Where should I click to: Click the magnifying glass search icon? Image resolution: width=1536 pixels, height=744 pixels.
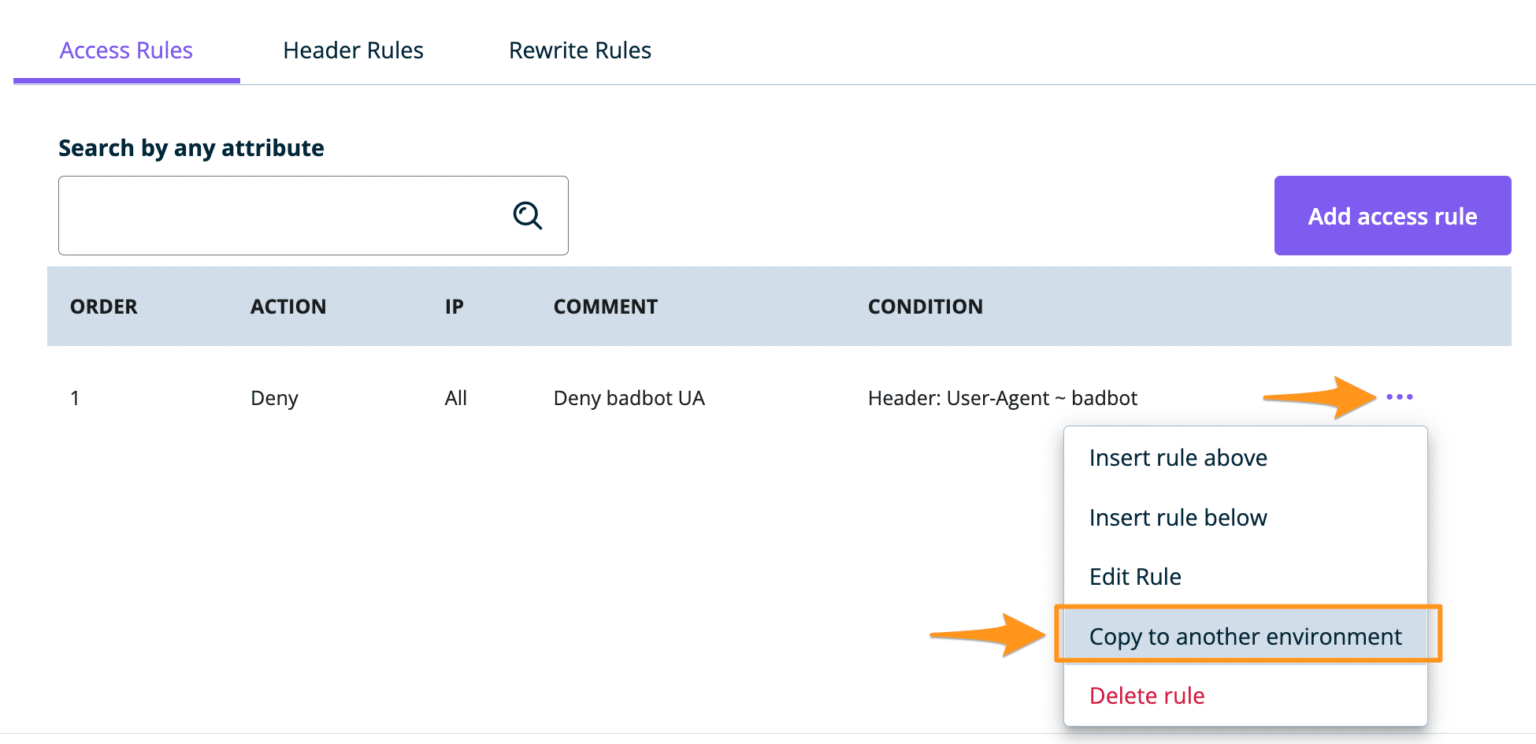click(528, 215)
